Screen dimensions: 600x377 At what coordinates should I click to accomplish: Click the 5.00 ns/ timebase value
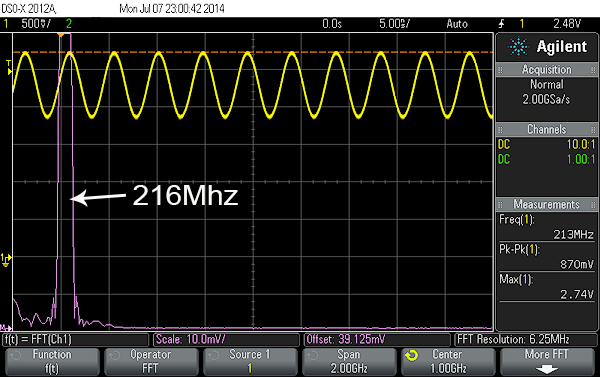pyautogui.click(x=395, y=24)
